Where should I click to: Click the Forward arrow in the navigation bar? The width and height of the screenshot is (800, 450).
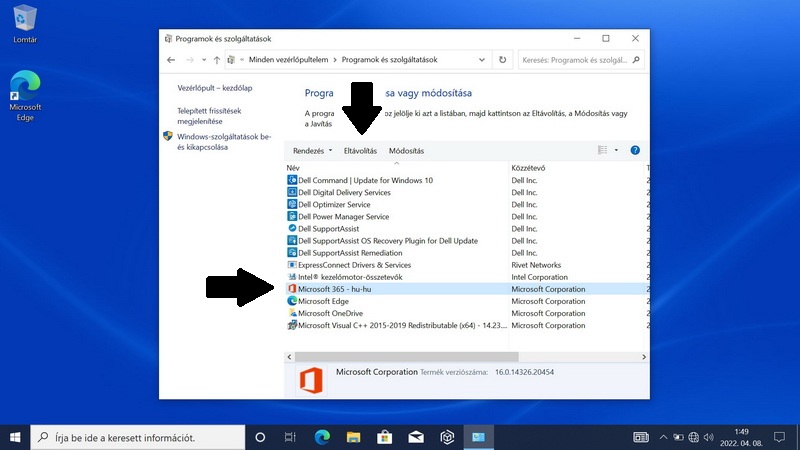pyautogui.click(x=189, y=60)
